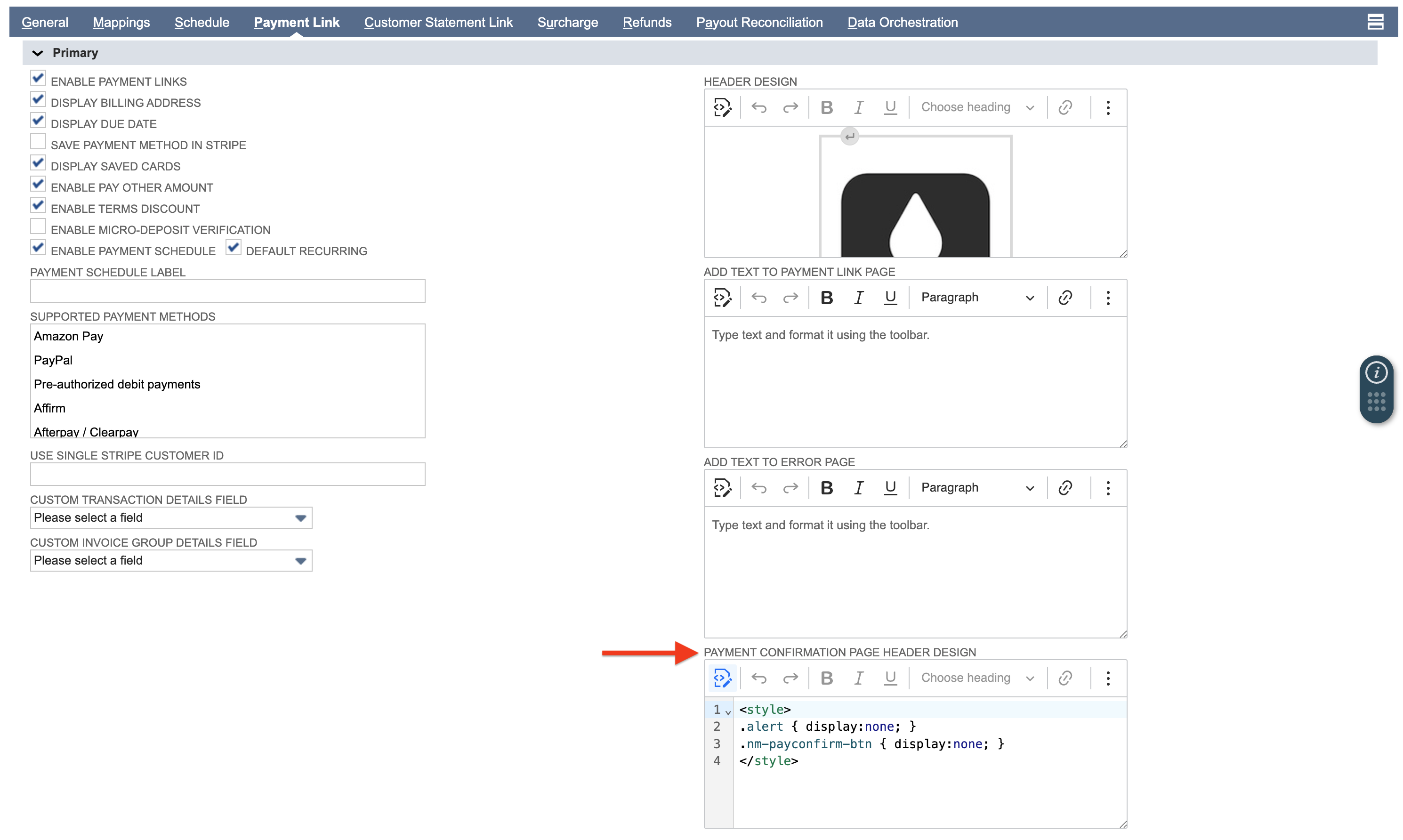This screenshot has width=1403, height=840.
Task: Open Paragraph dropdown in Error Page editor
Action: pos(977,488)
